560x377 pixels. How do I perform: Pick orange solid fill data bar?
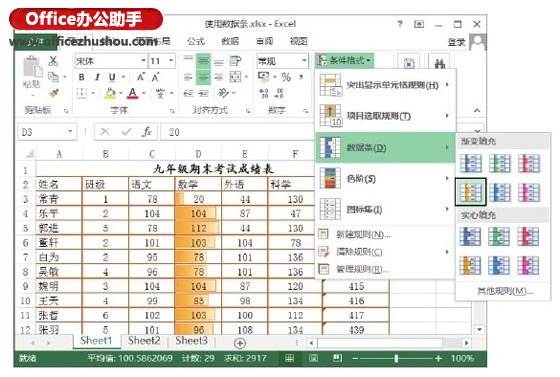470,266
